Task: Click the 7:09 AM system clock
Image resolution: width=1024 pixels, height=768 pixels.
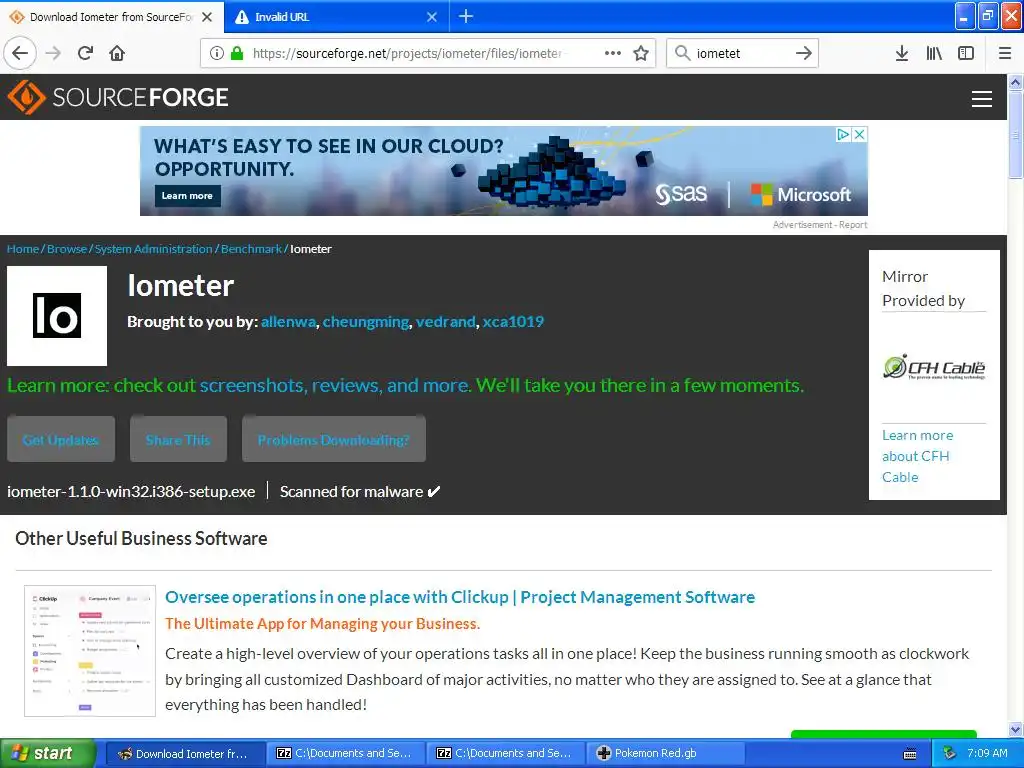Action: click(987, 753)
